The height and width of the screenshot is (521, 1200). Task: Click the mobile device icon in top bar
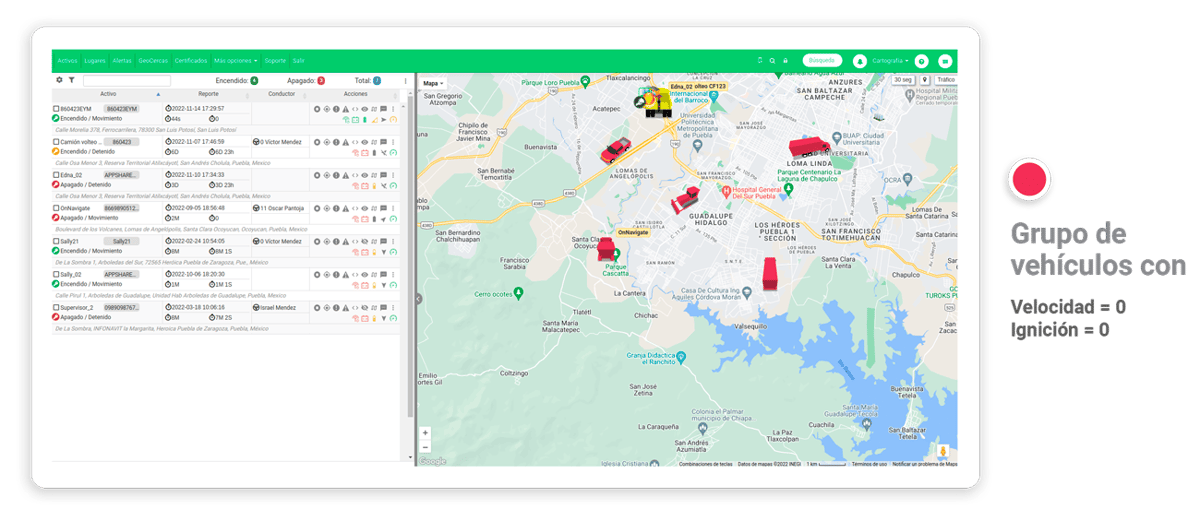[x=760, y=60]
